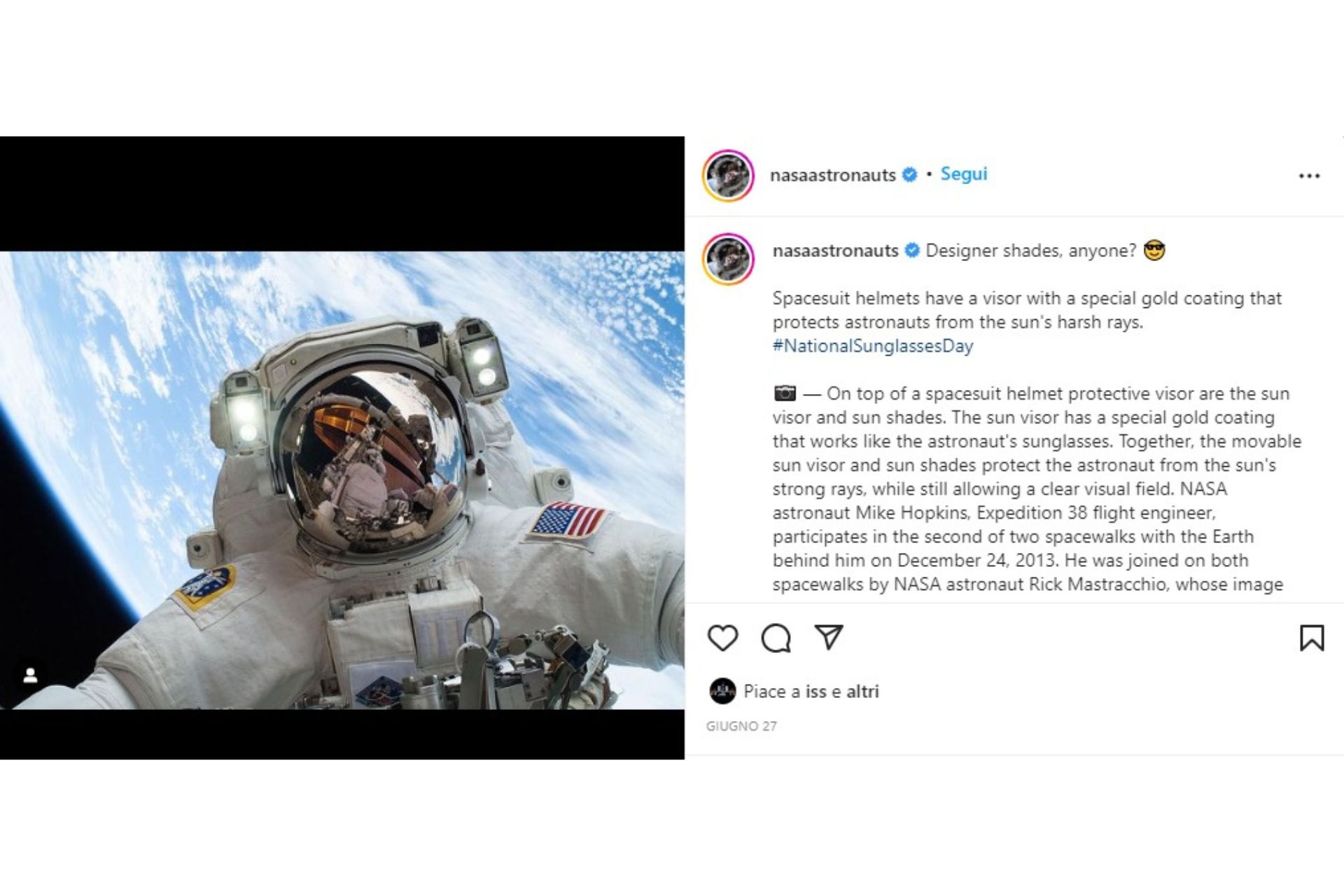Open nasaastronauts profile picture in header
Image resolution: width=1344 pixels, height=896 pixels.
pos(728,175)
